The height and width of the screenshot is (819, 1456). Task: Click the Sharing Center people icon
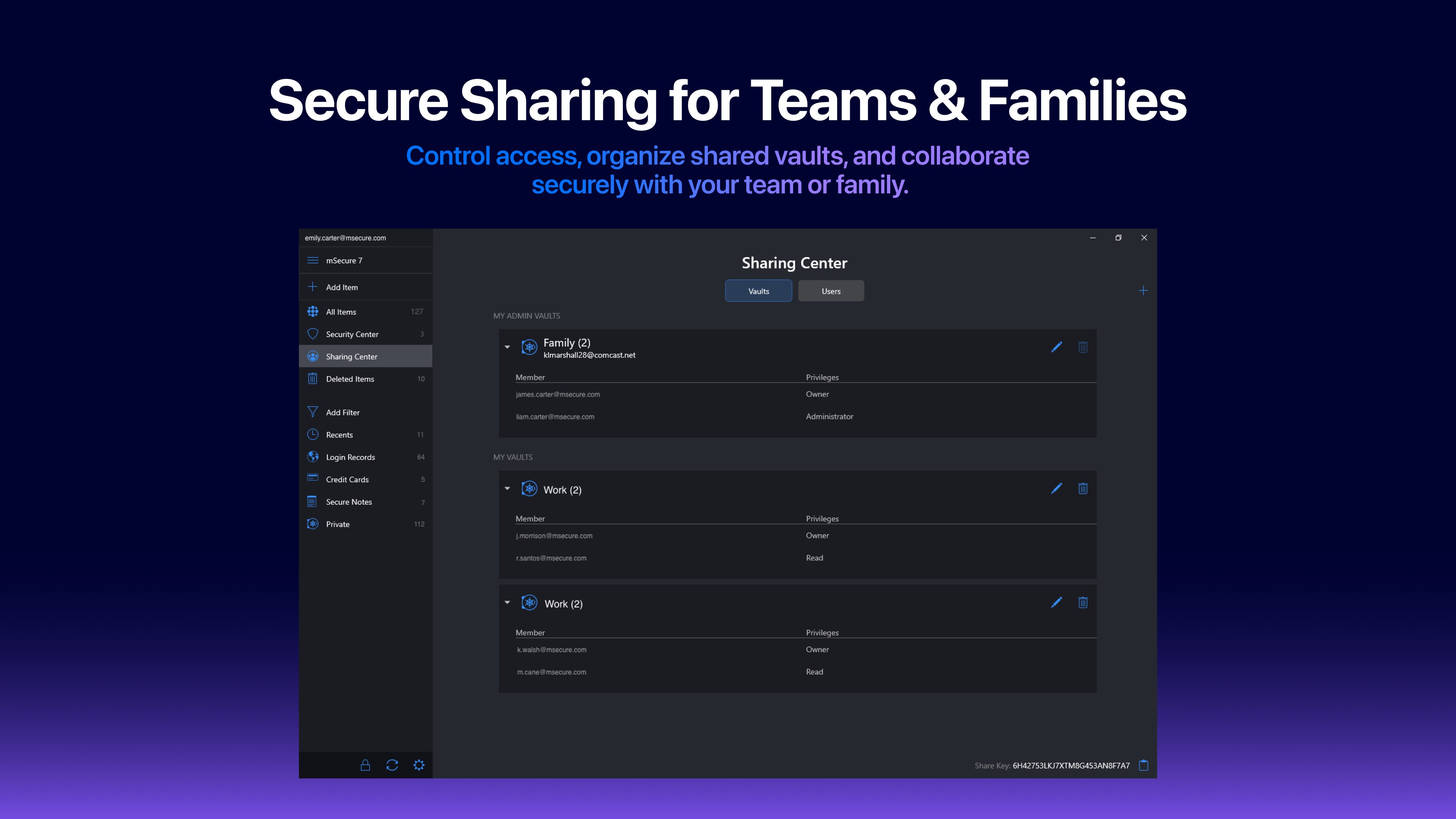tap(312, 356)
